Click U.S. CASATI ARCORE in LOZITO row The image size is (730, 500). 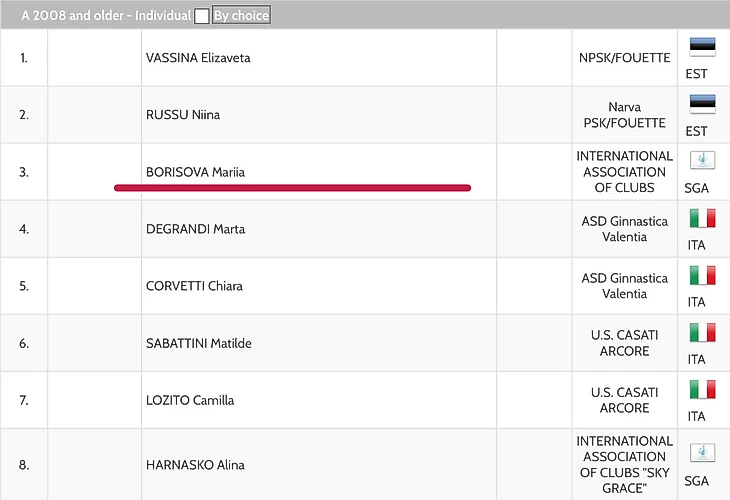(624, 400)
